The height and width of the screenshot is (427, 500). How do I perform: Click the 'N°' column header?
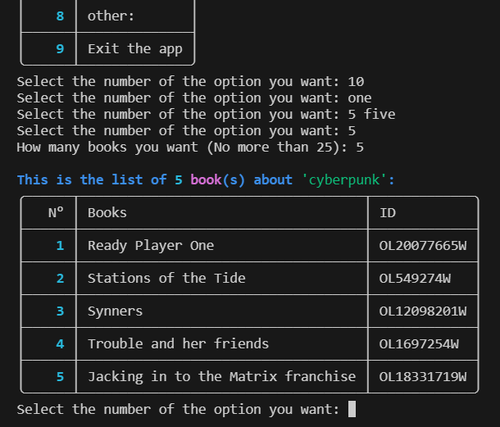[x=56, y=213]
